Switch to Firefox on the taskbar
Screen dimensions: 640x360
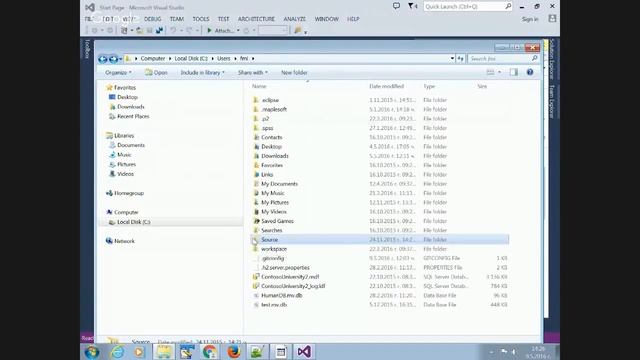pos(233,352)
